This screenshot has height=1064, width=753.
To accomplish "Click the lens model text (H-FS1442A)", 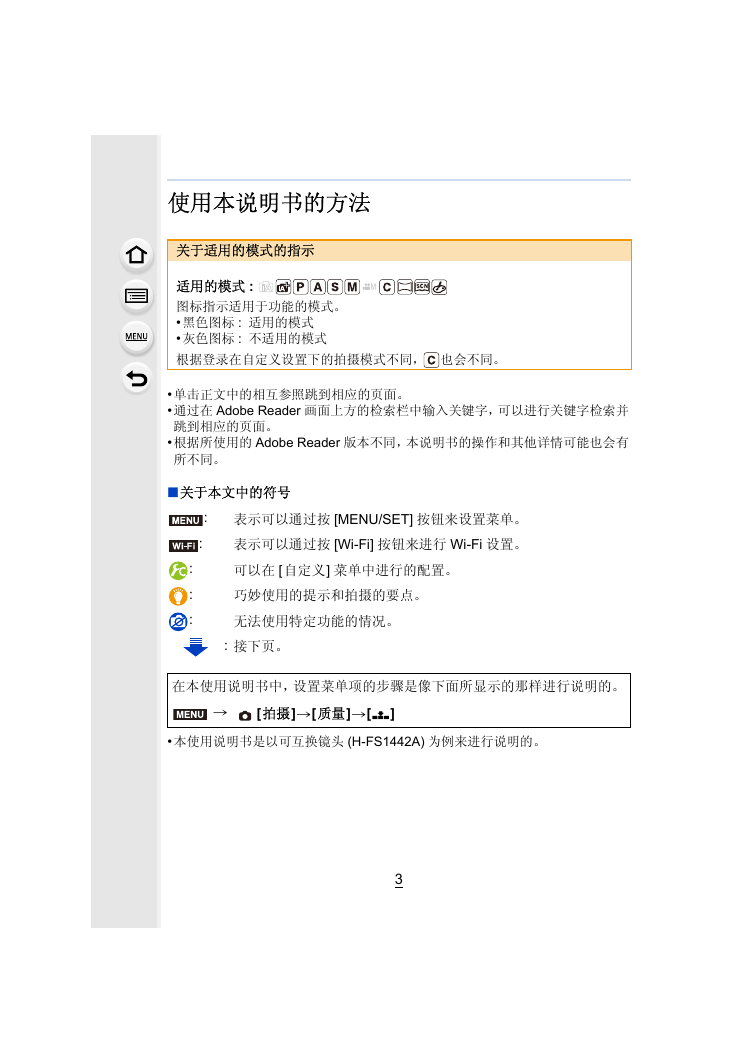I will pyautogui.click(x=386, y=742).
